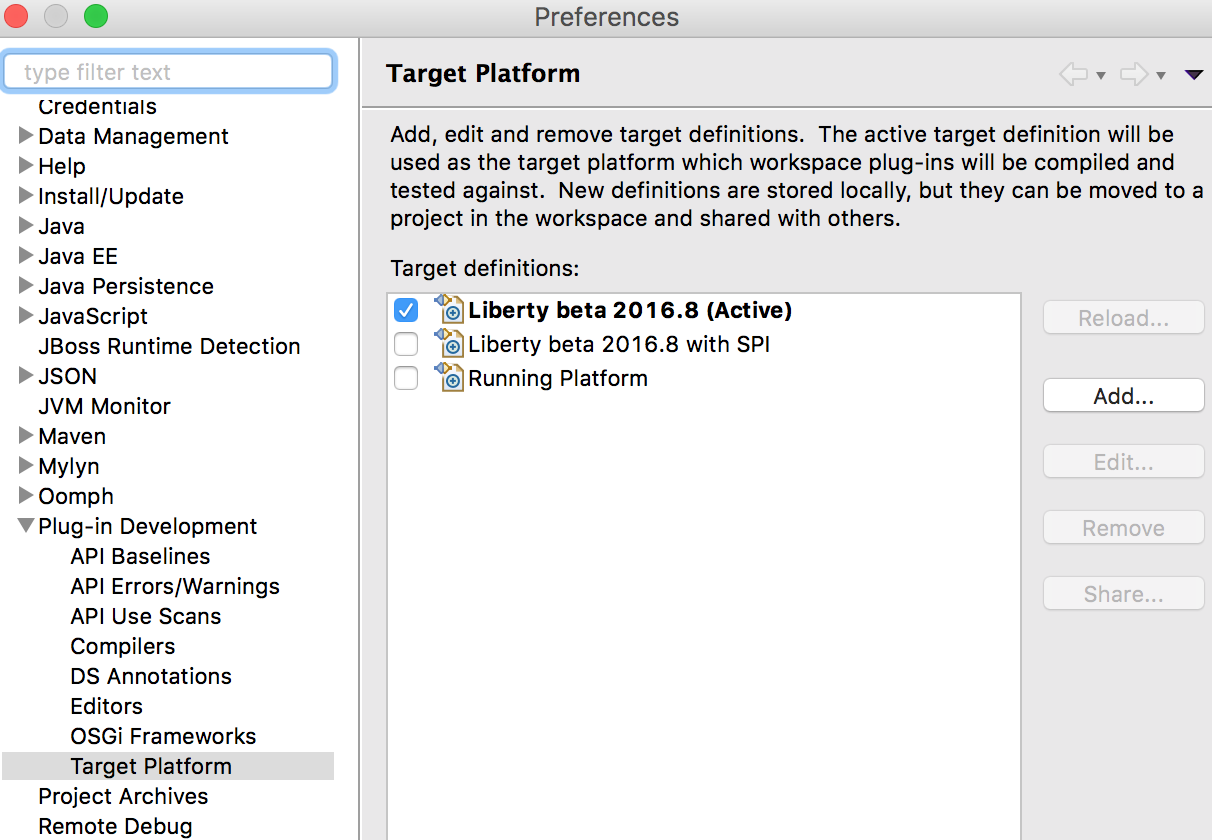This screenshot has height=840, width=1212.
Task: Collapse the Plug-in Development tree section
Action: click(24, 526)
